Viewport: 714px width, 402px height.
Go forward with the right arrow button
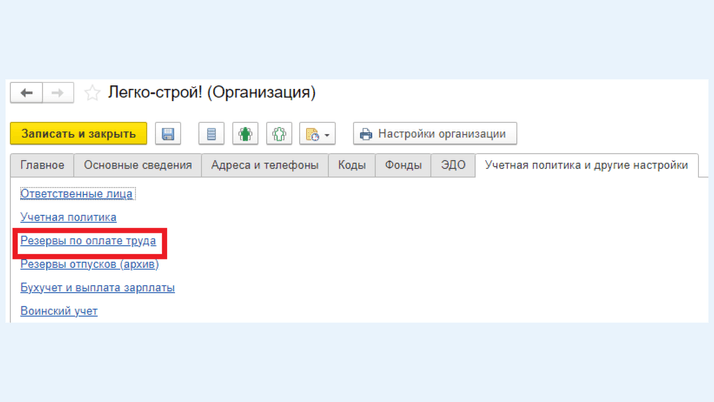coord(58,93)
